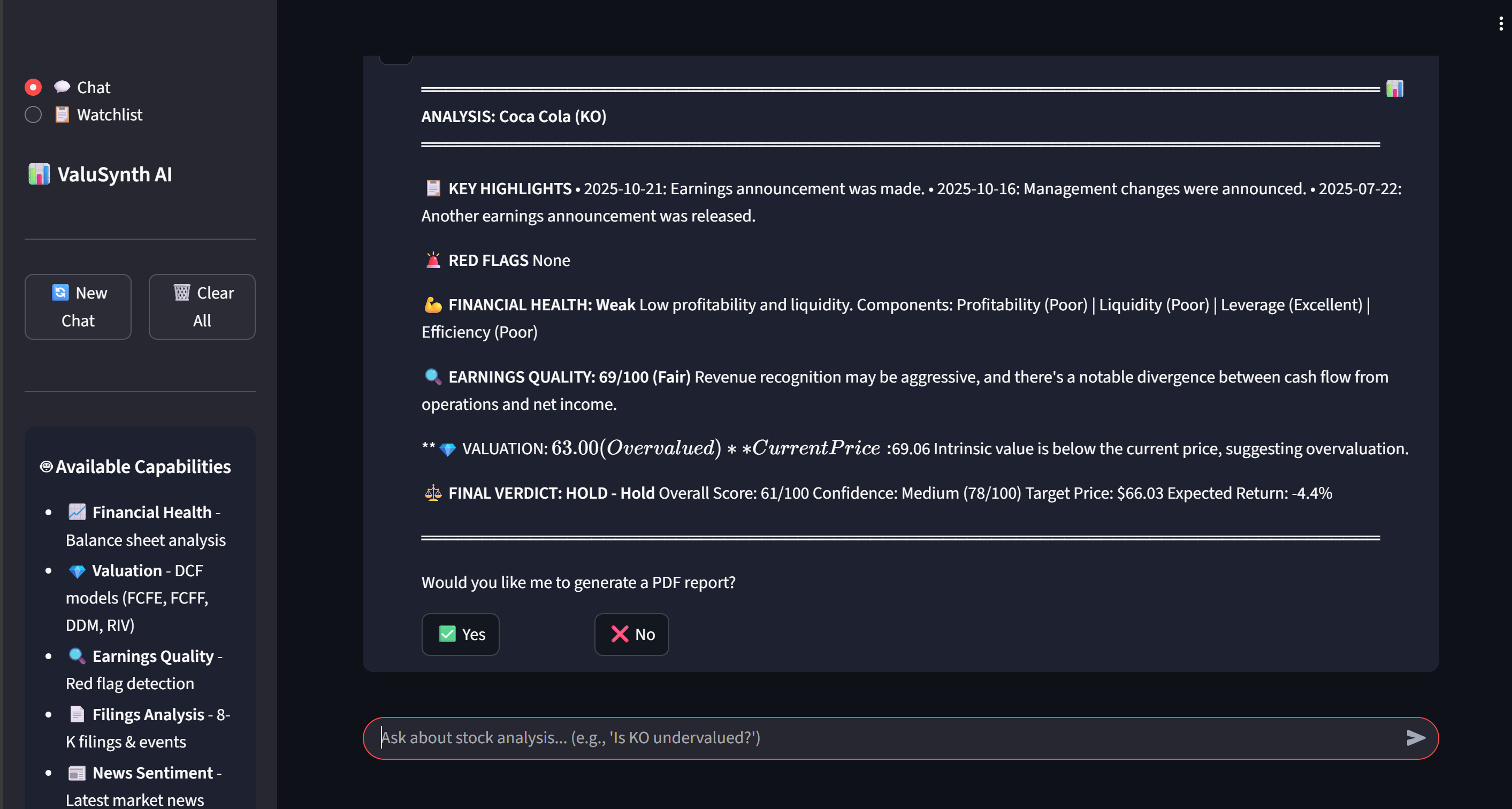Click the newspaper News Sentiment icon

coord(77,773)
